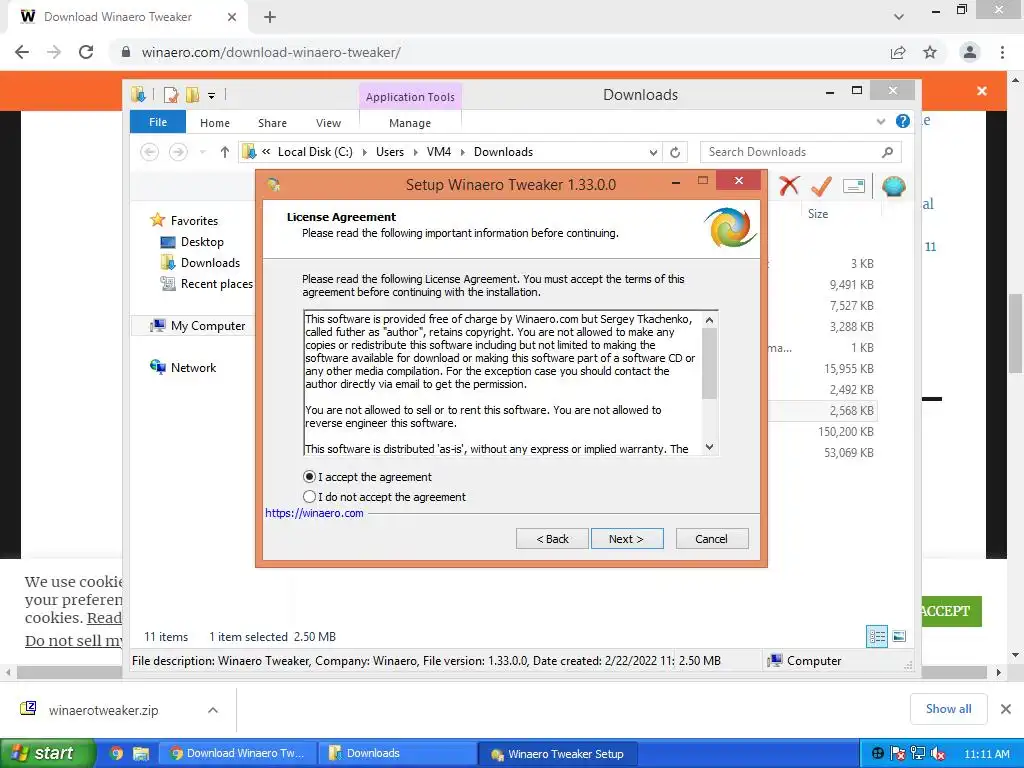
Task: Expand address bar history dropdown
Action: point(653,153)
